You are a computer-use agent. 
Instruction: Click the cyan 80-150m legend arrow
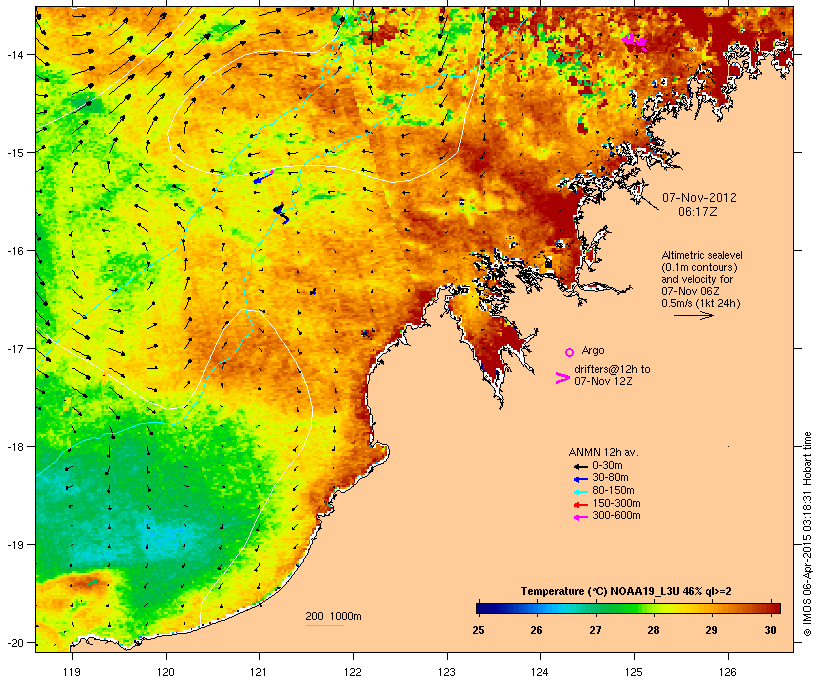point(581,492)
